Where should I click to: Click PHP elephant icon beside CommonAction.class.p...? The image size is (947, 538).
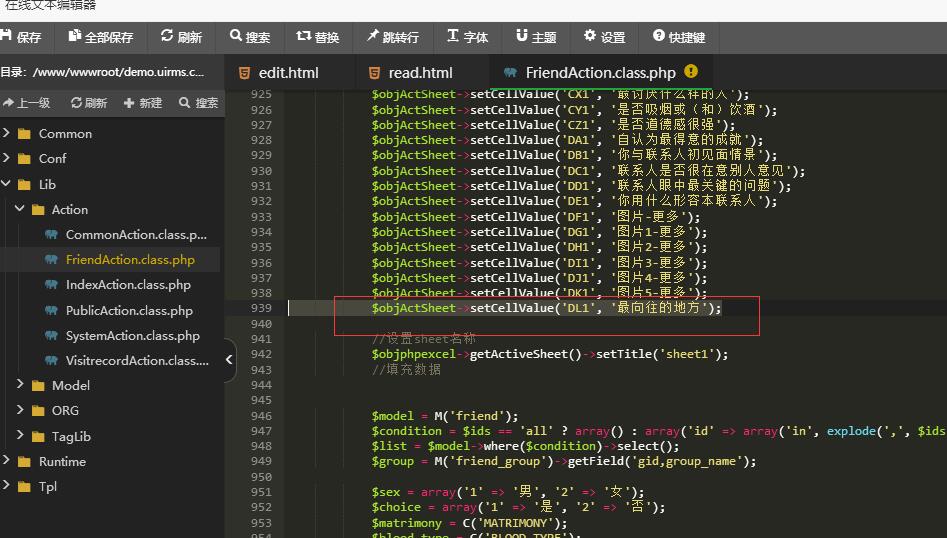(51, 234)
